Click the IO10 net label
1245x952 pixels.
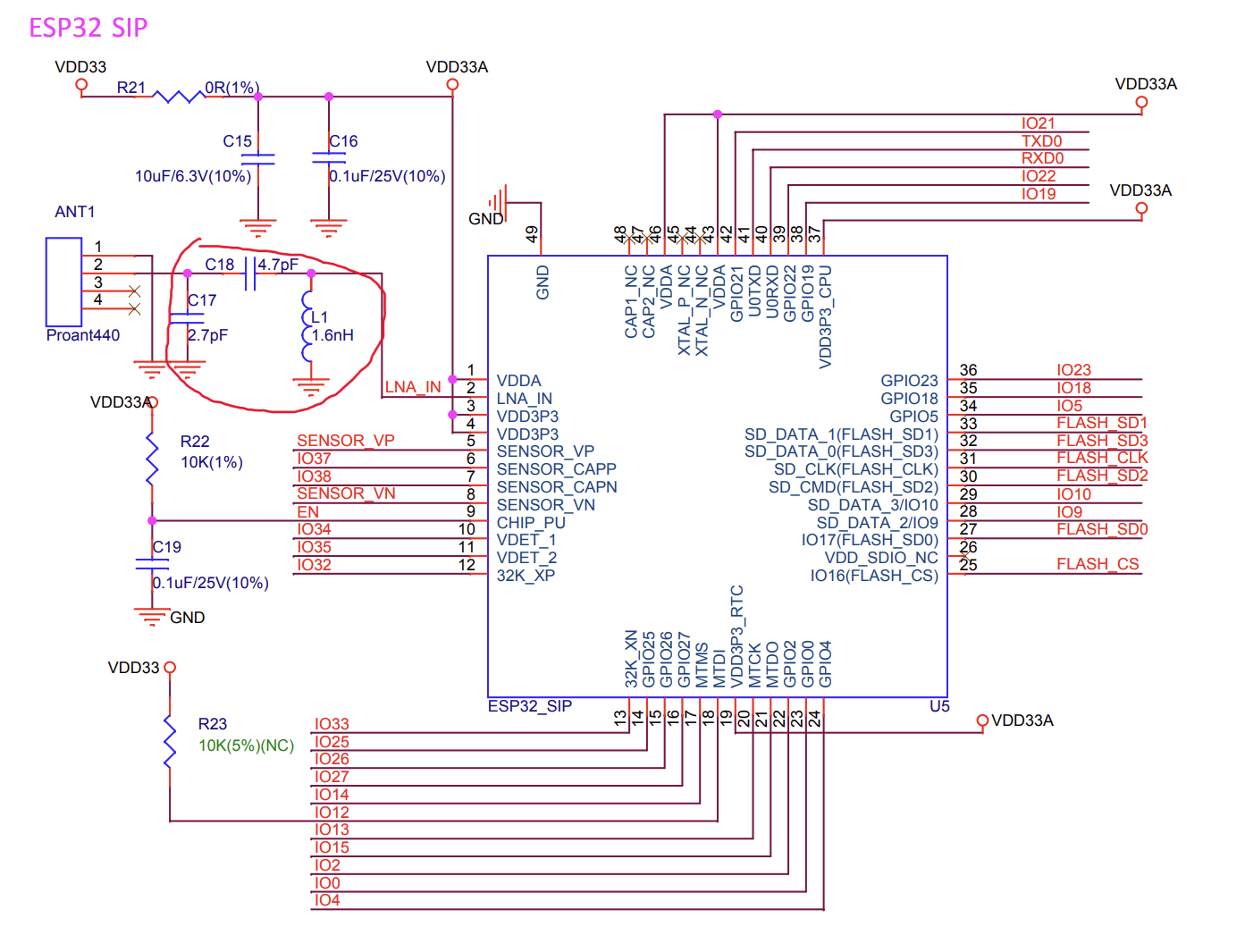1073,494
